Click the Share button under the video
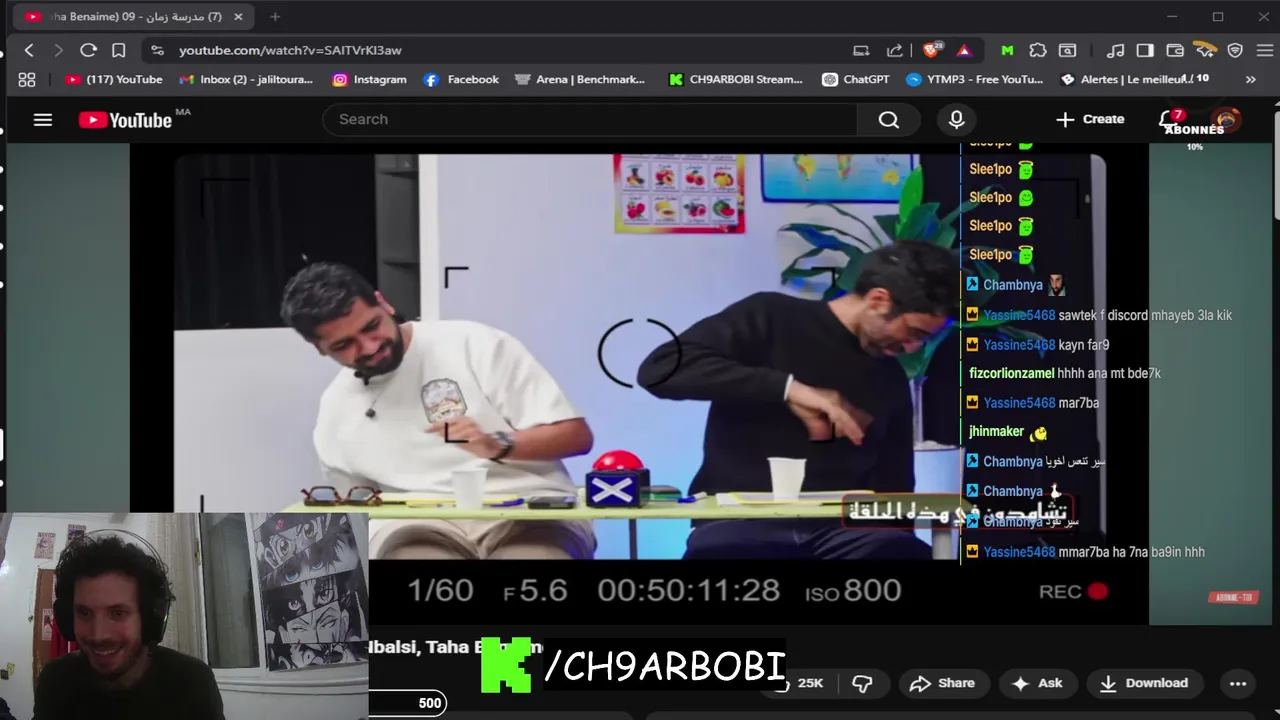Viewport: 1280px width, 720px height. pyautogui.click(x=942, y=683)
